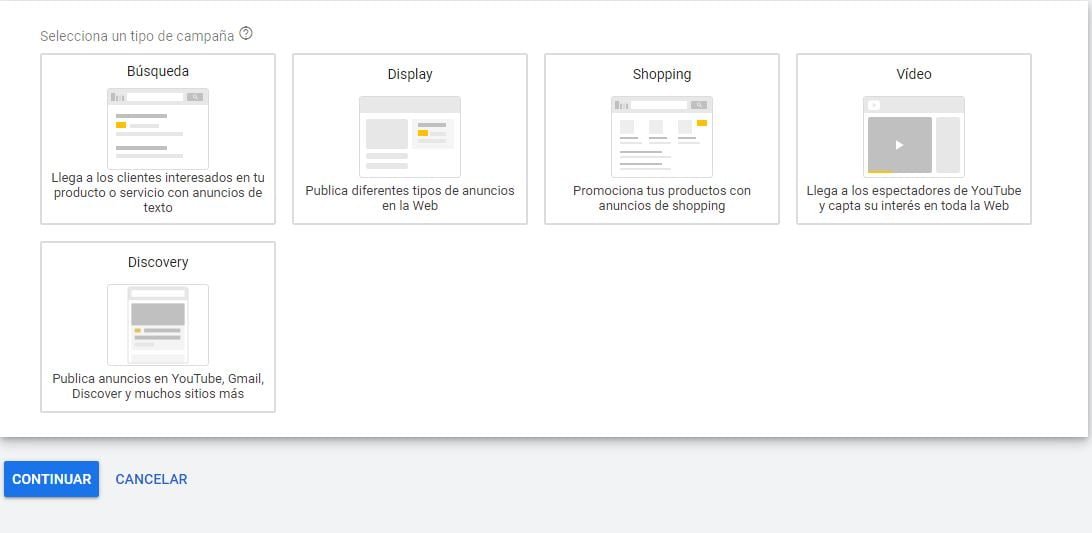The image size is (1092, 533).
Task: Click the Búsqueda text ads description
Action: [158, 192]
